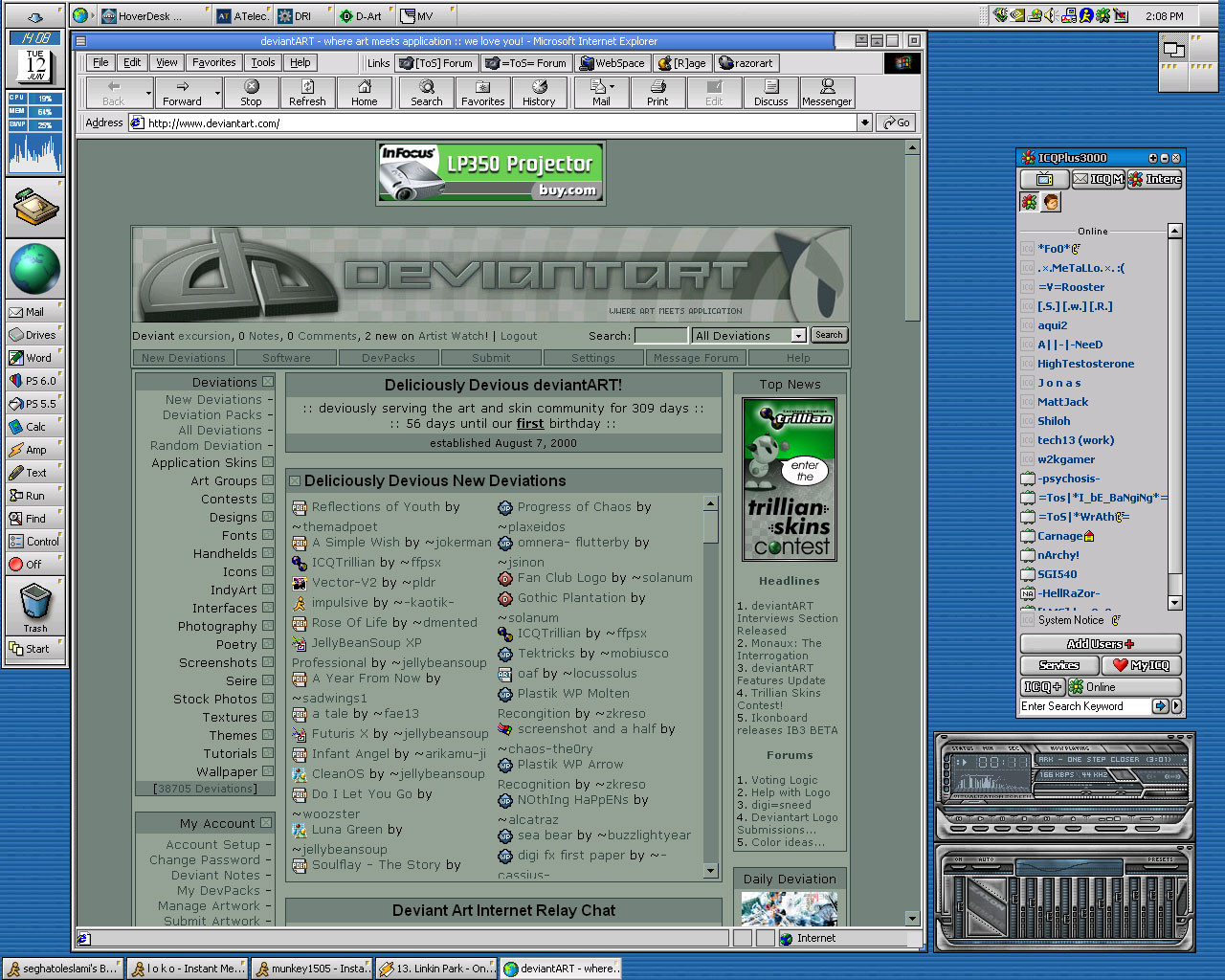Open the Mail button dropdown arrow
This screenshot has height=980, width=1225.
click(x=612, y=86)
